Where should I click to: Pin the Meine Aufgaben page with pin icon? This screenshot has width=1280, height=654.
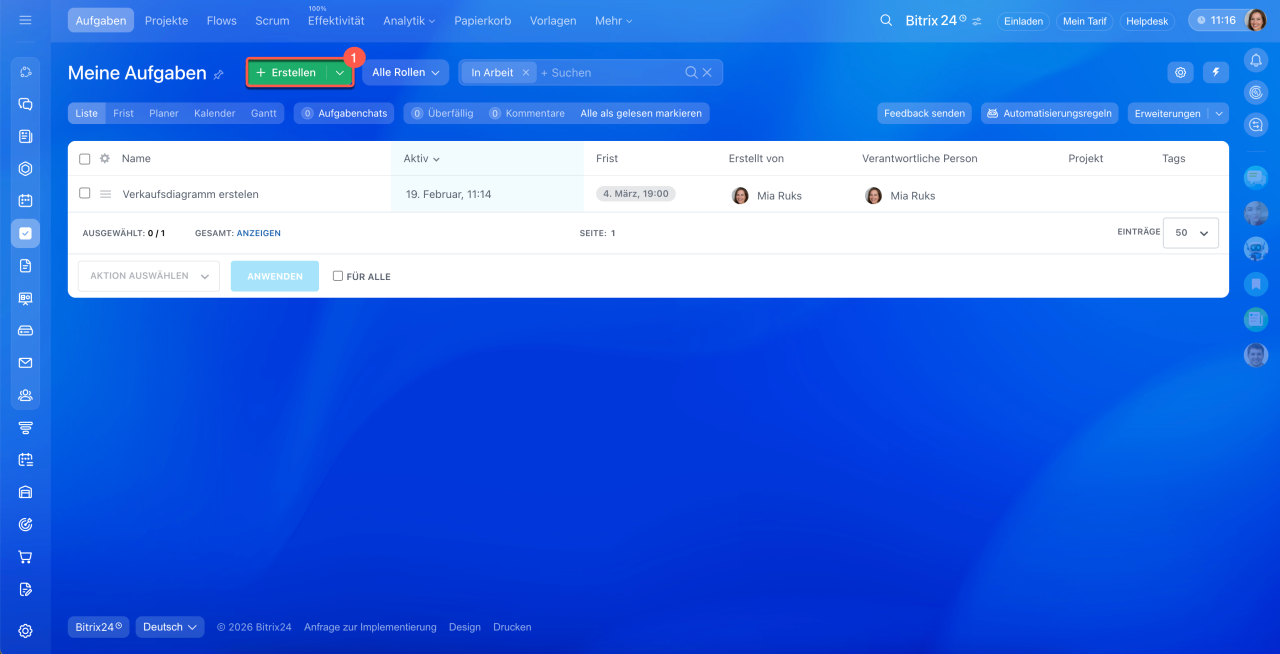[x=219, y=74]
